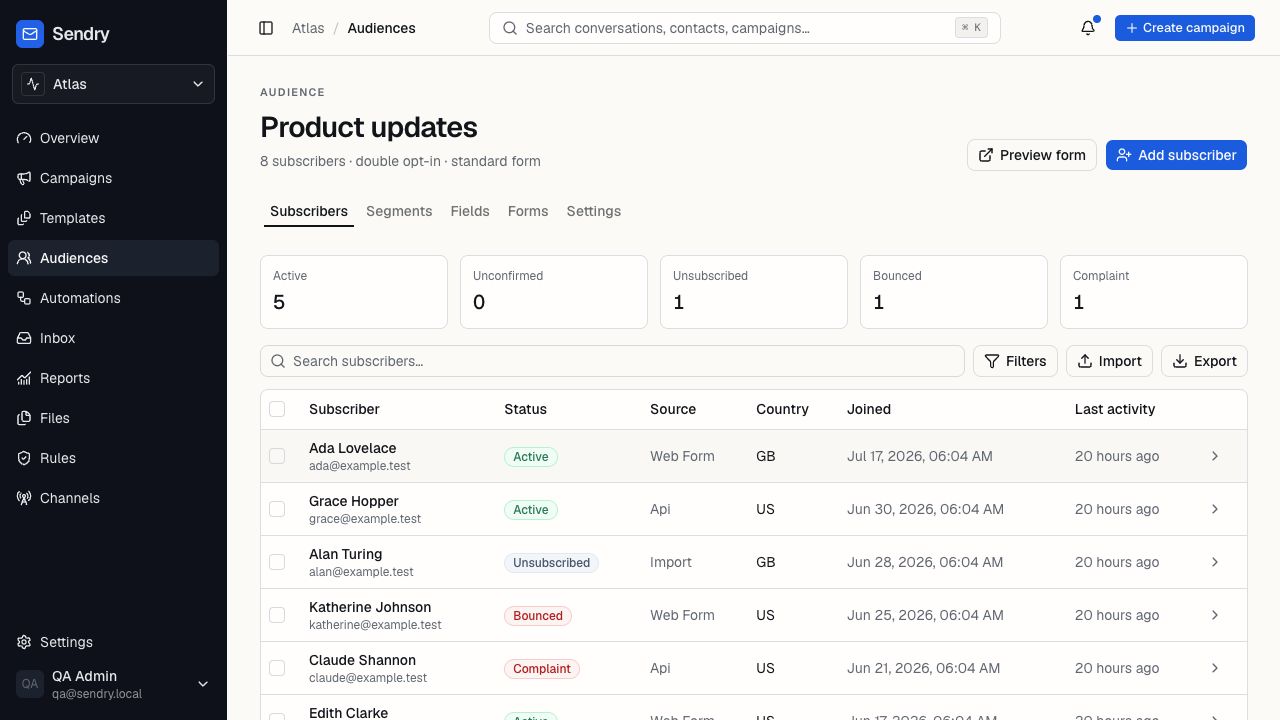Check the Alan Turing row checkbox
This screenshot has width=1280, height=720.
point(277,562)
